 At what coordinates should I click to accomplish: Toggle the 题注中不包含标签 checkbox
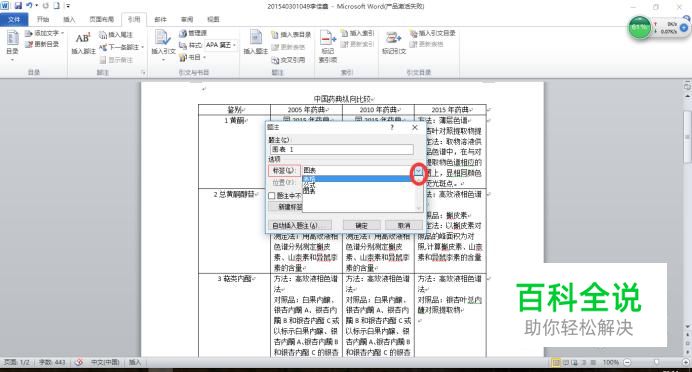[272, 195]
